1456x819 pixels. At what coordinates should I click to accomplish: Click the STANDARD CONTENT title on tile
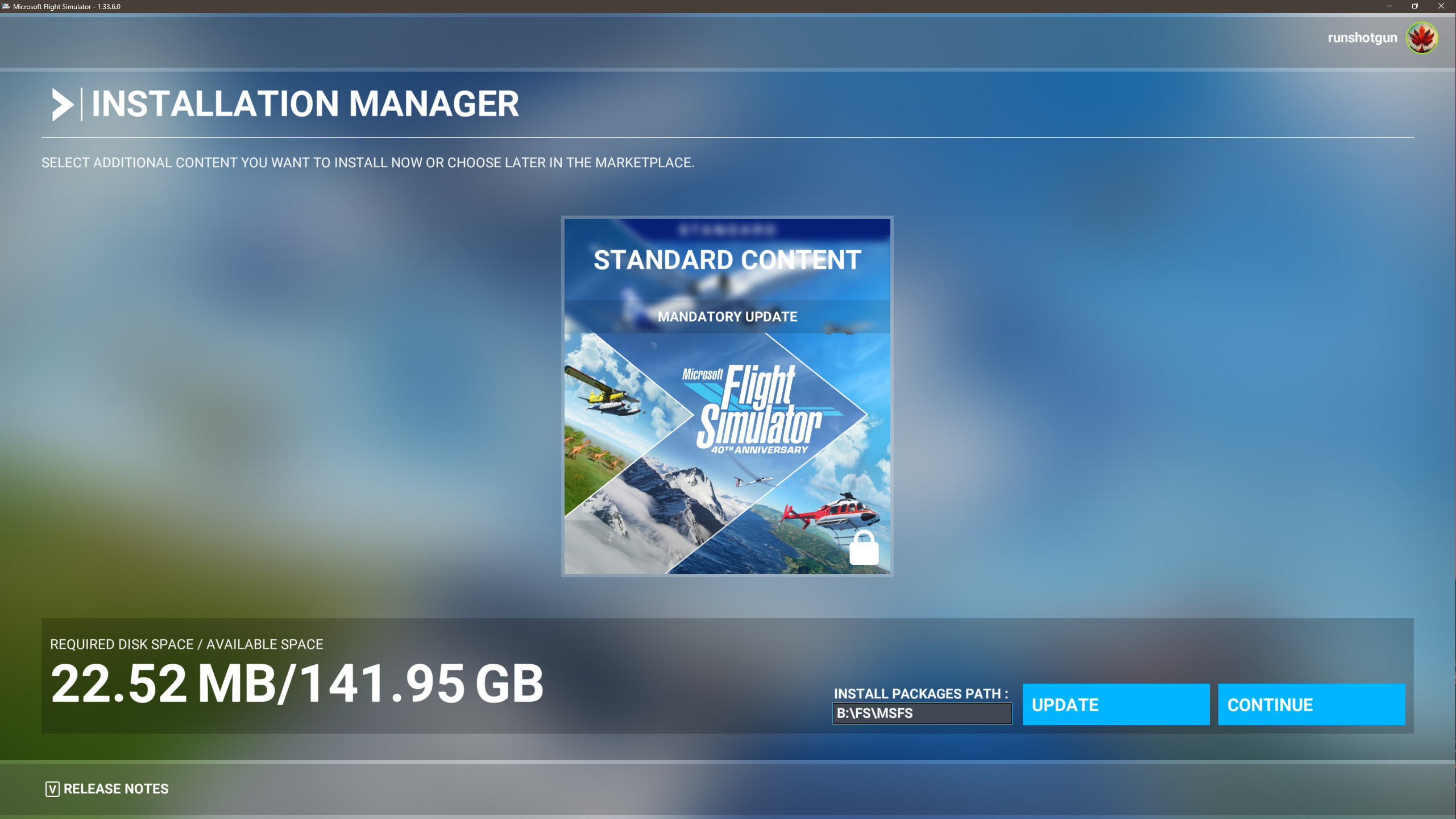point(727,260)
